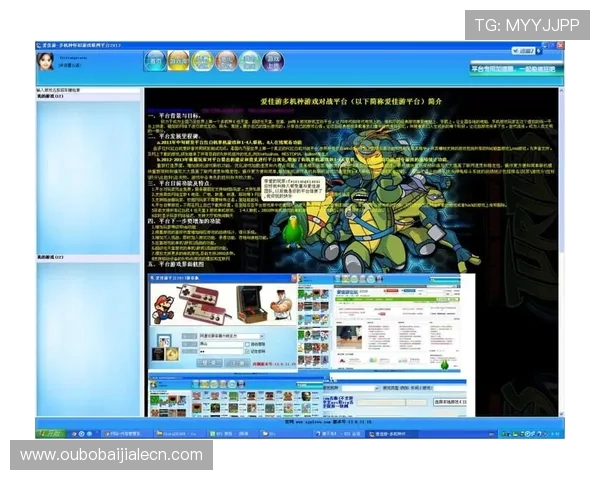Click the user avatar portrait
The height and width of the screenshot is (480, 600).
click(x=46, y=62)
